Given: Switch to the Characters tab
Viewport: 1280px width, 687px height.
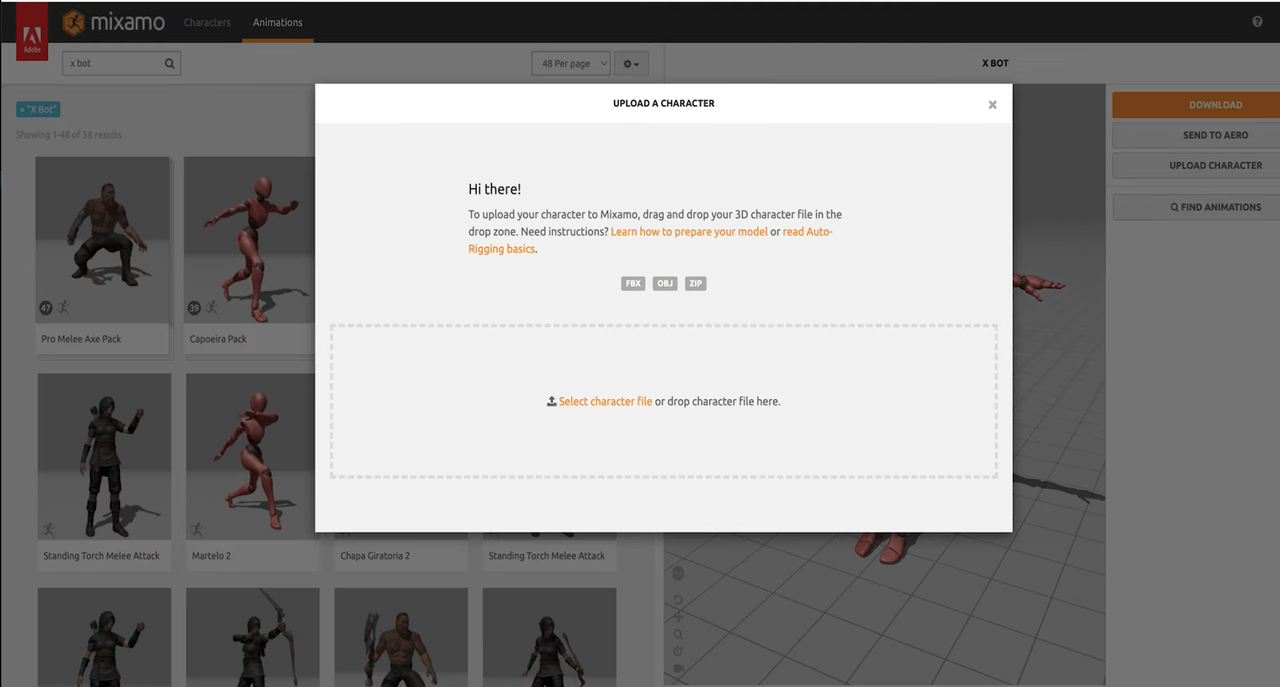Looking at the screenshot, I should (x=207, y=22).
